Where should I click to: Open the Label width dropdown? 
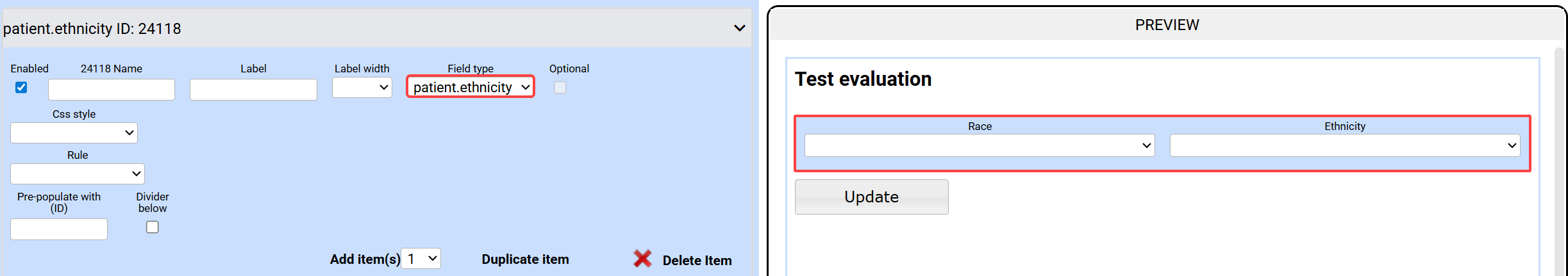(362, 88)
